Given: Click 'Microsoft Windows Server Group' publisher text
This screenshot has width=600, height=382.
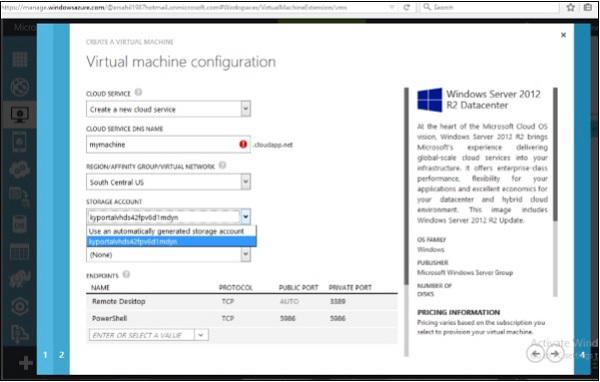Looking at the screenshot, I should tap(465, 273).
